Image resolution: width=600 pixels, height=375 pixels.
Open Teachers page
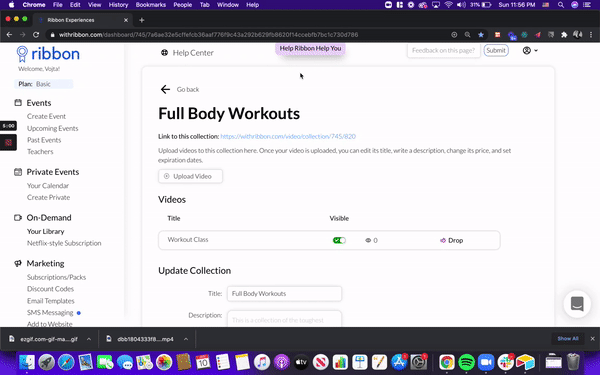pyautogui.click(x=40, y=152)
